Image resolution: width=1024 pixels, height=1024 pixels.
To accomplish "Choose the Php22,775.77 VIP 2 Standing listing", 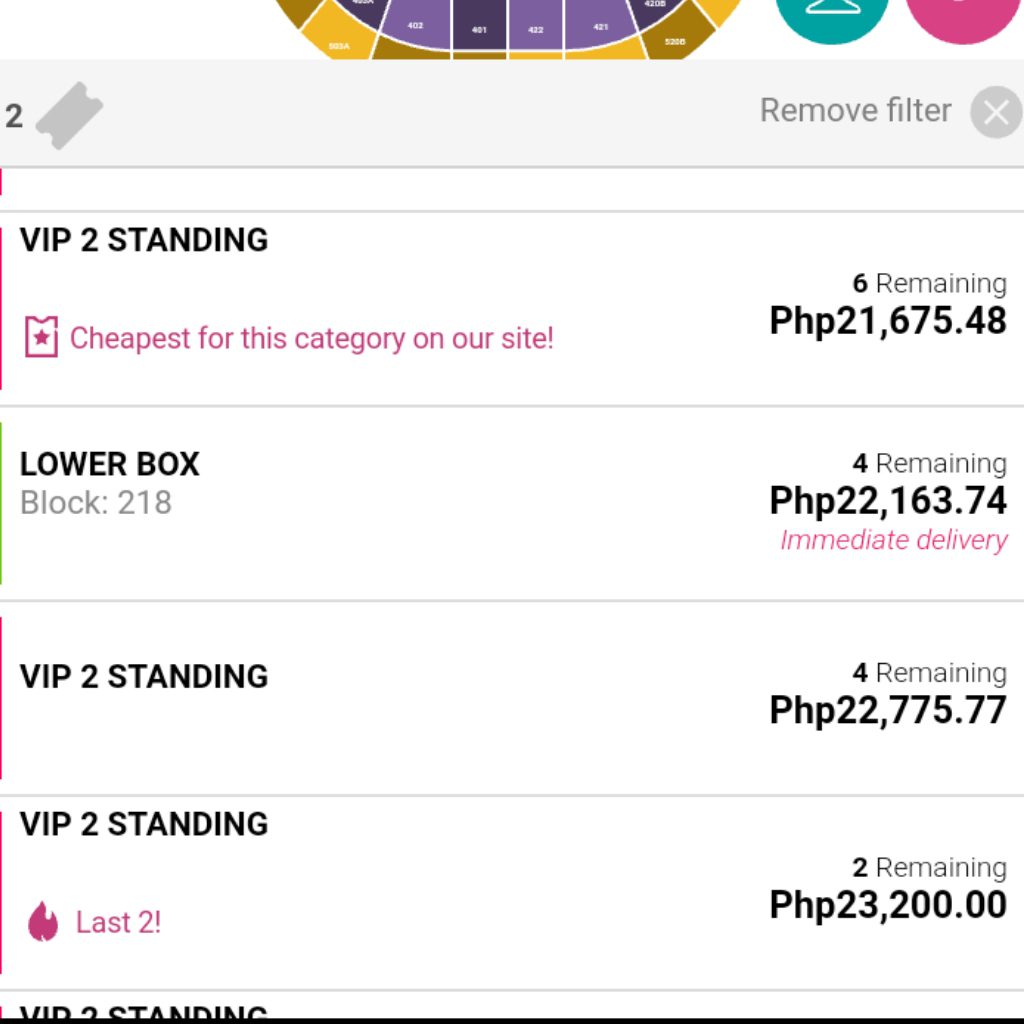I will 512,697.
